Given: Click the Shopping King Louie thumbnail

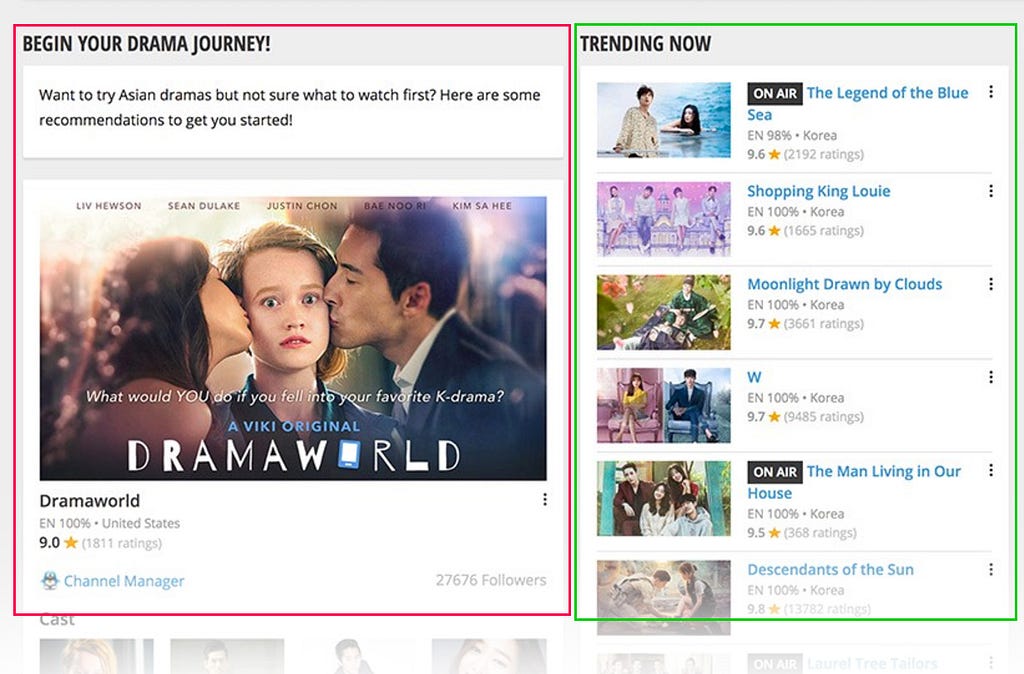Looking at the screenshot, I should [x=664, y=219].
